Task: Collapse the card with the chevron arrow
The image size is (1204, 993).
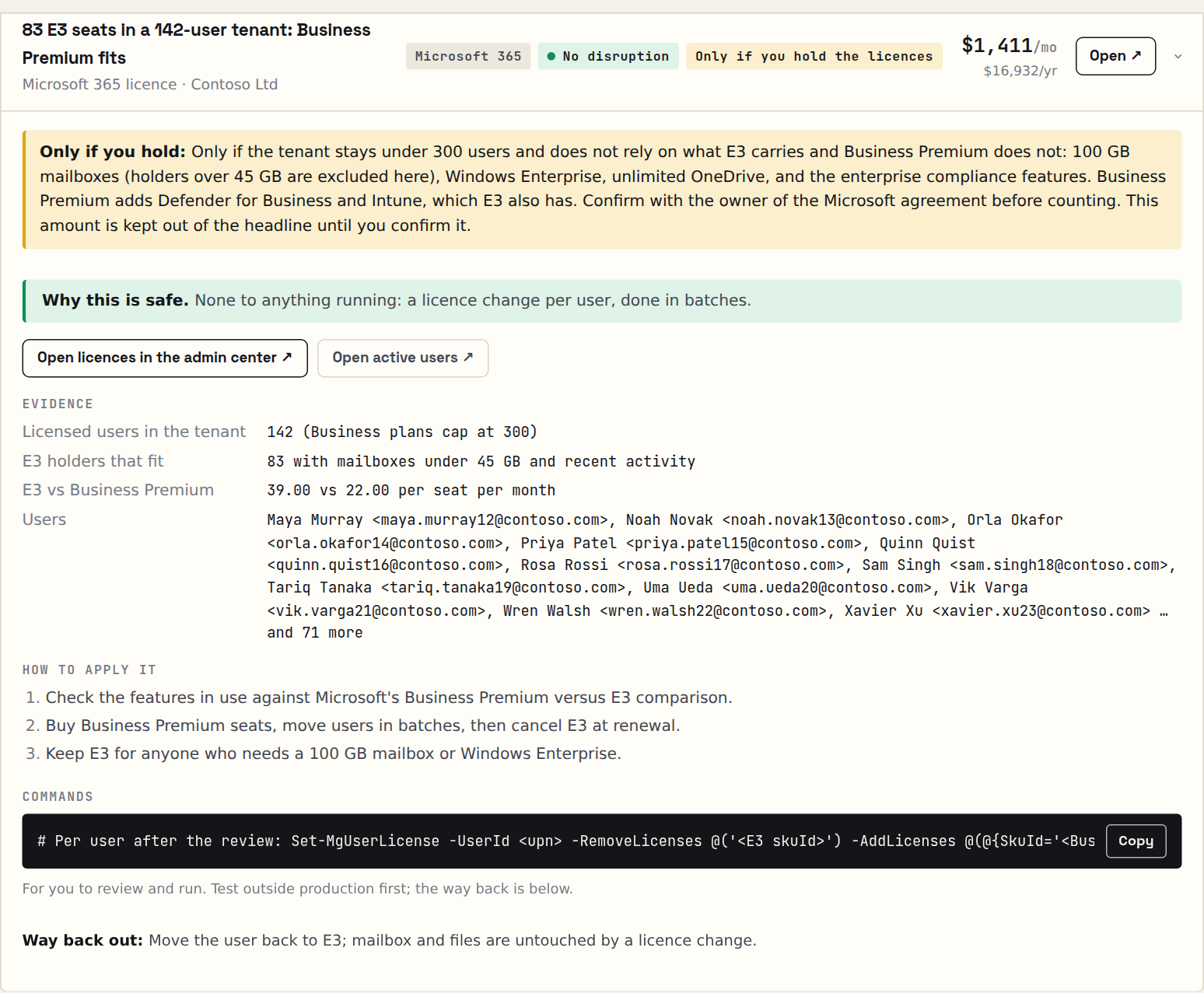Action: 1178,56
